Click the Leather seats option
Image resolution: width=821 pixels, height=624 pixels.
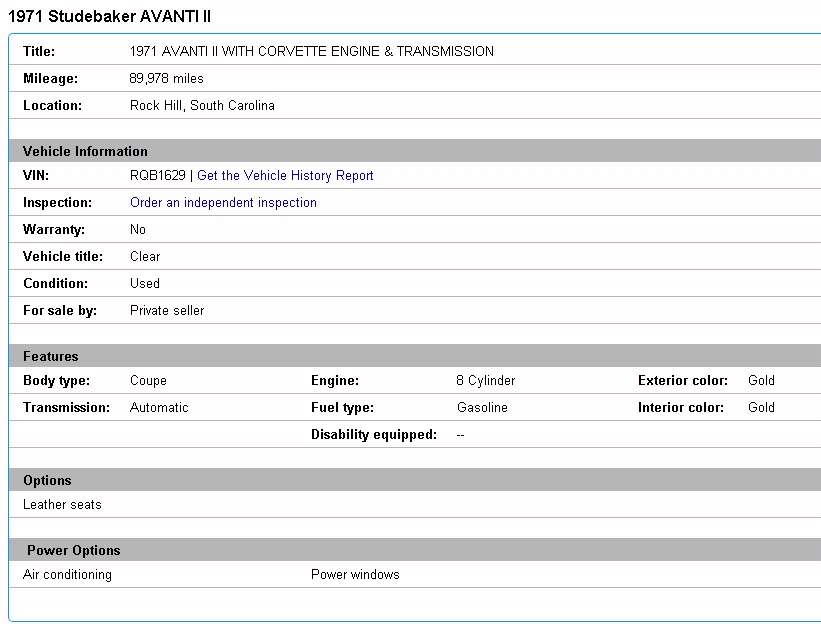tap(62, 505)
